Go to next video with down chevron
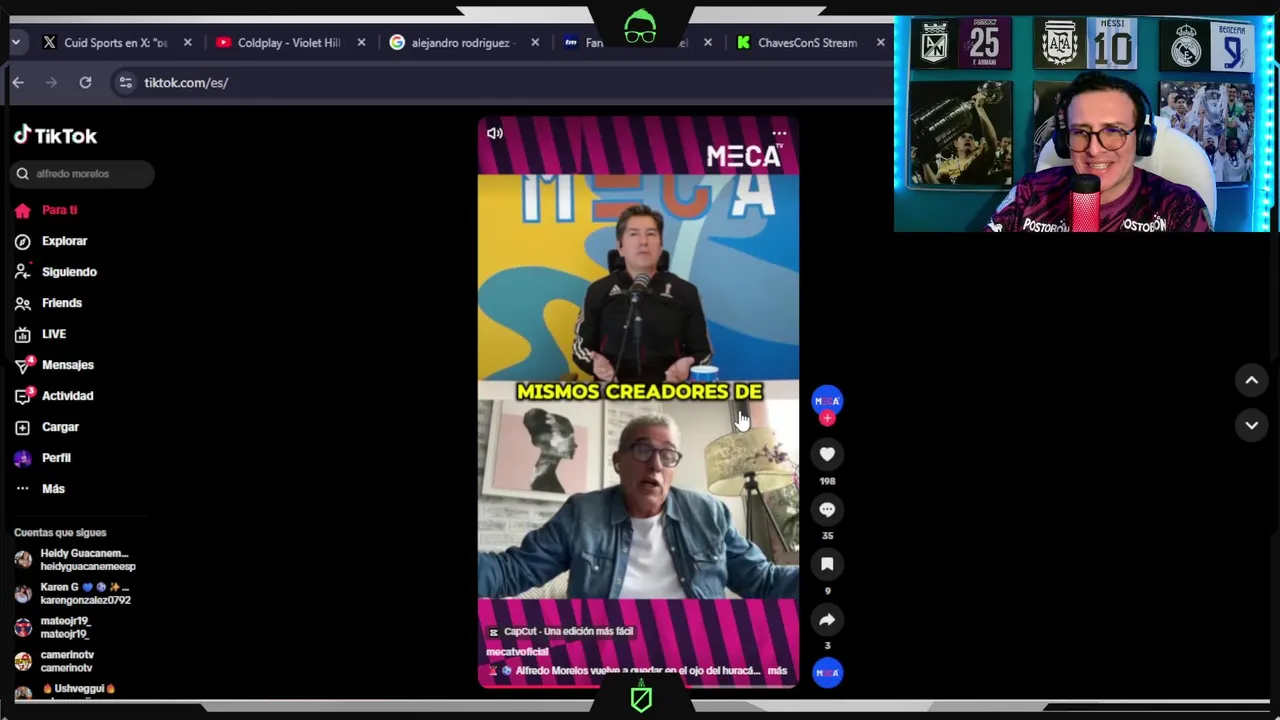1280x720 pixels. (1251, 425)
